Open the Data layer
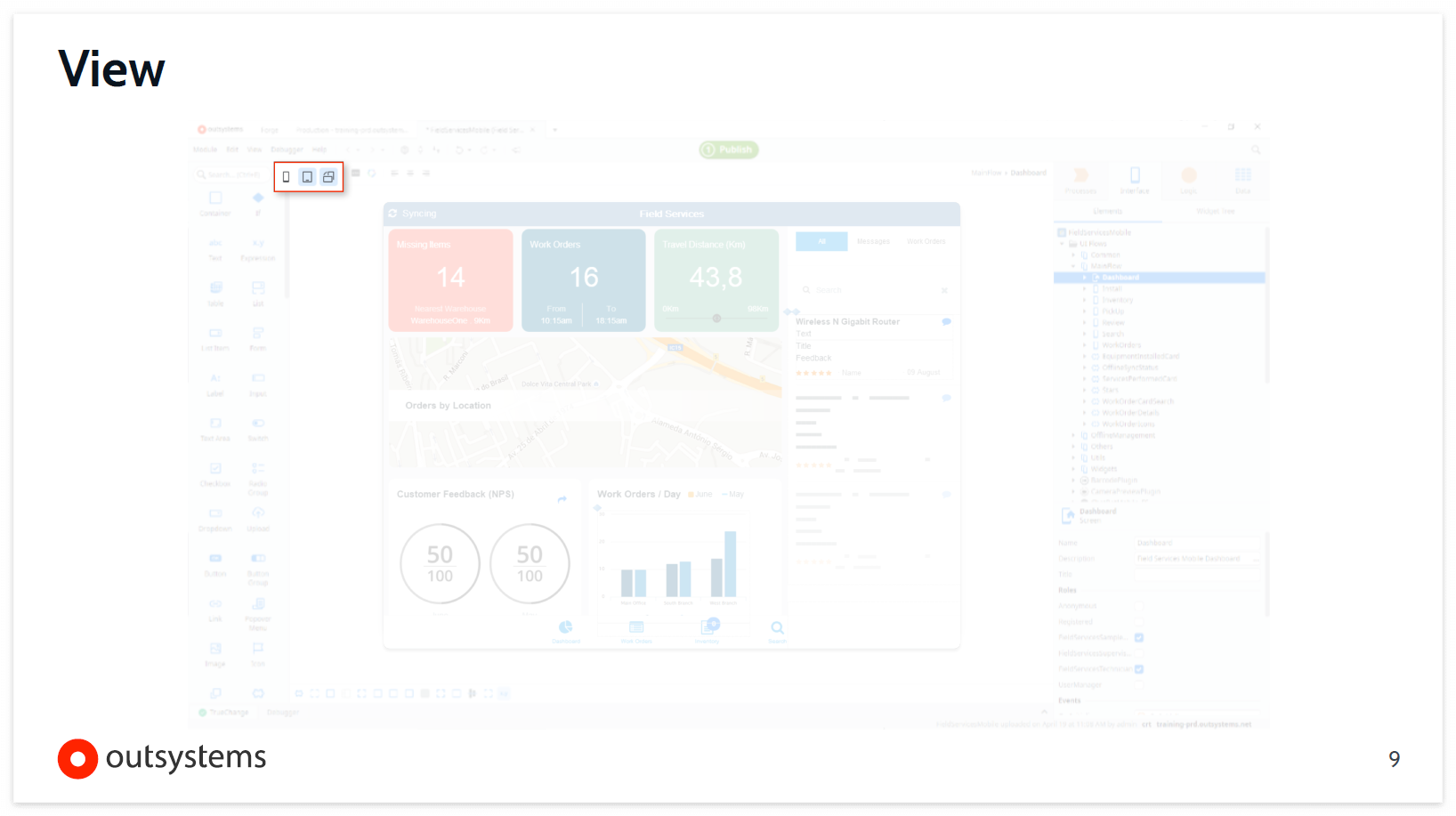1456x816 pixels. [1243, 180]
